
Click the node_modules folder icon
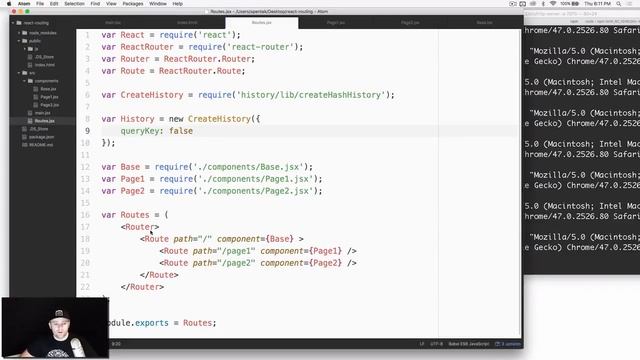(24, 33)
